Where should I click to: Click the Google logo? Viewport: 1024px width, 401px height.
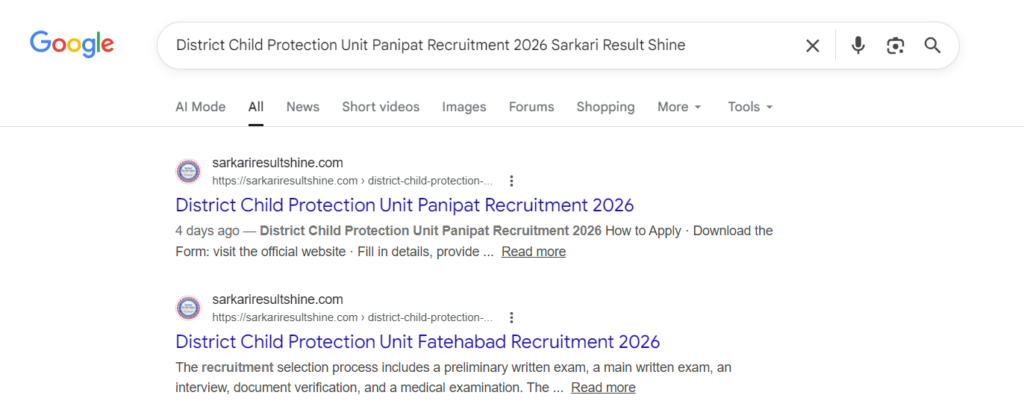pos(72,44)
